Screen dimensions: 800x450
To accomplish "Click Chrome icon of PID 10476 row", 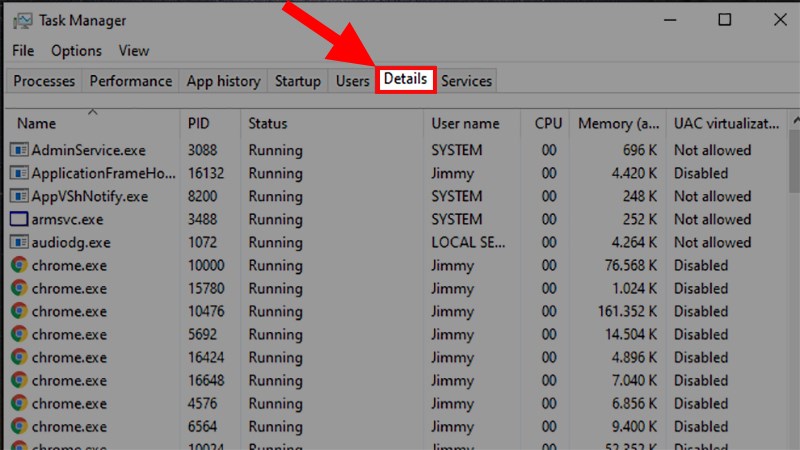I will click(19, 311).
